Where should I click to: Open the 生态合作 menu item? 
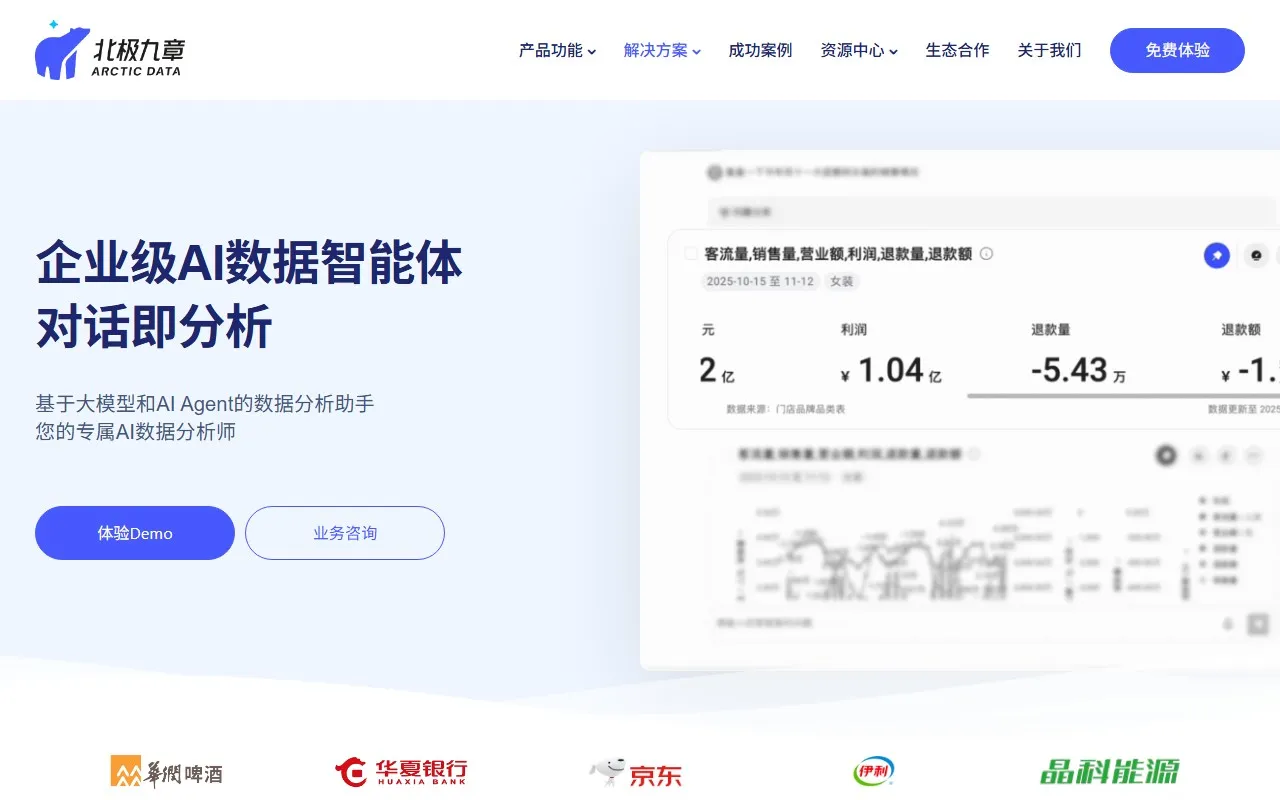(957, 50)
